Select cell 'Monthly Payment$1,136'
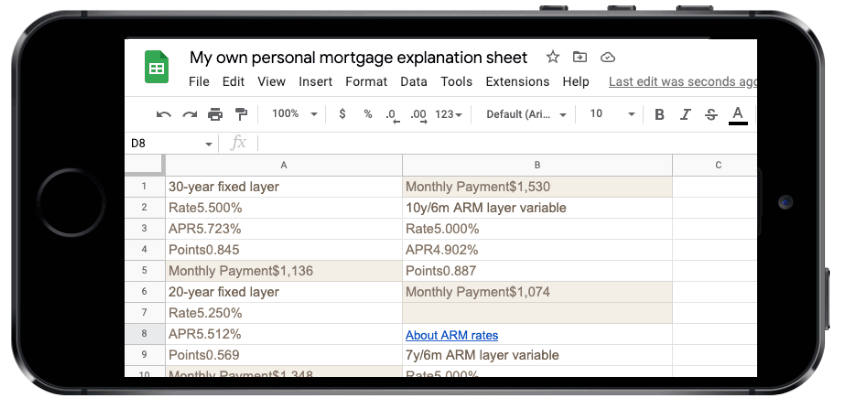Image resolution: width=847 pixels, height=408 pixels. (284, 271)
